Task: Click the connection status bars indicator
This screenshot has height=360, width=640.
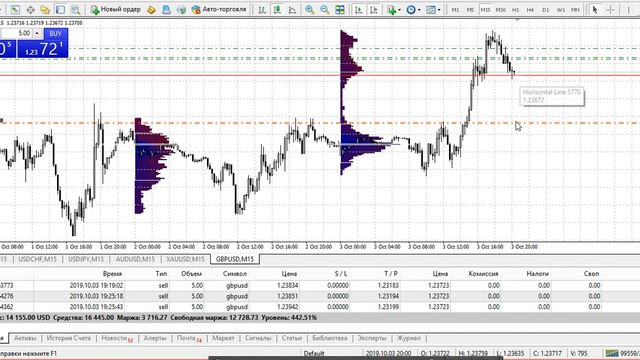Action: pos(611,353)
